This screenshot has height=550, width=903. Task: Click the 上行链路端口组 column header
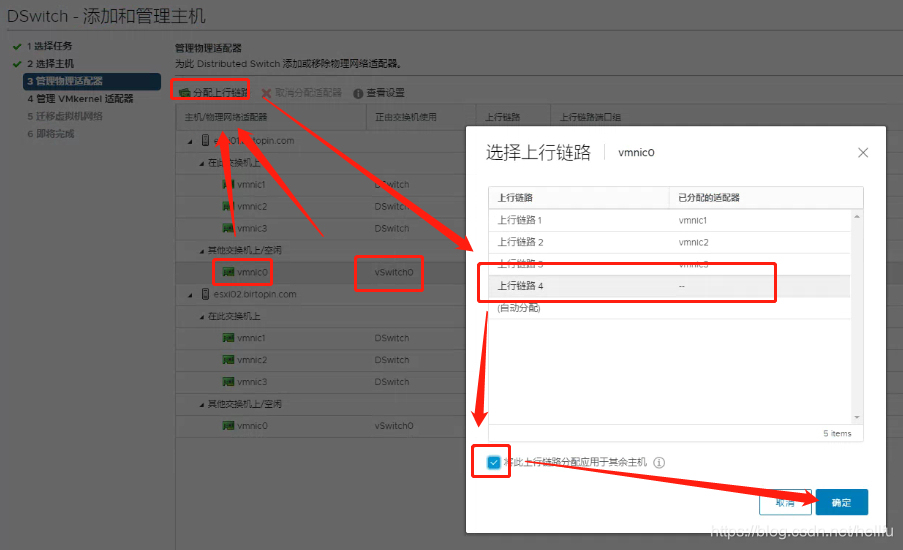click(590, 117)
